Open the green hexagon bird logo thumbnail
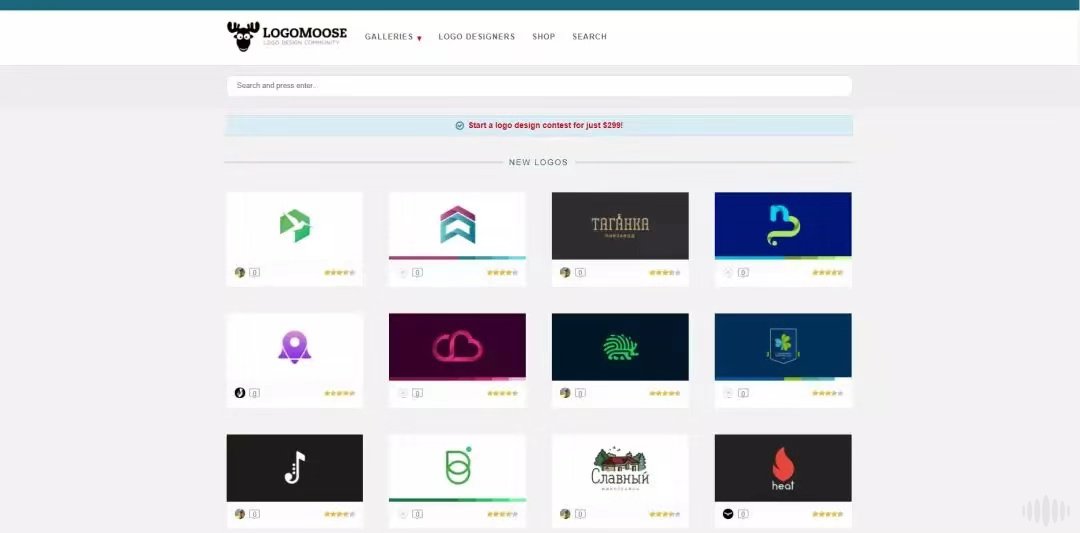This screenshot has width=1080, height=533. click(x=295, y=226)
